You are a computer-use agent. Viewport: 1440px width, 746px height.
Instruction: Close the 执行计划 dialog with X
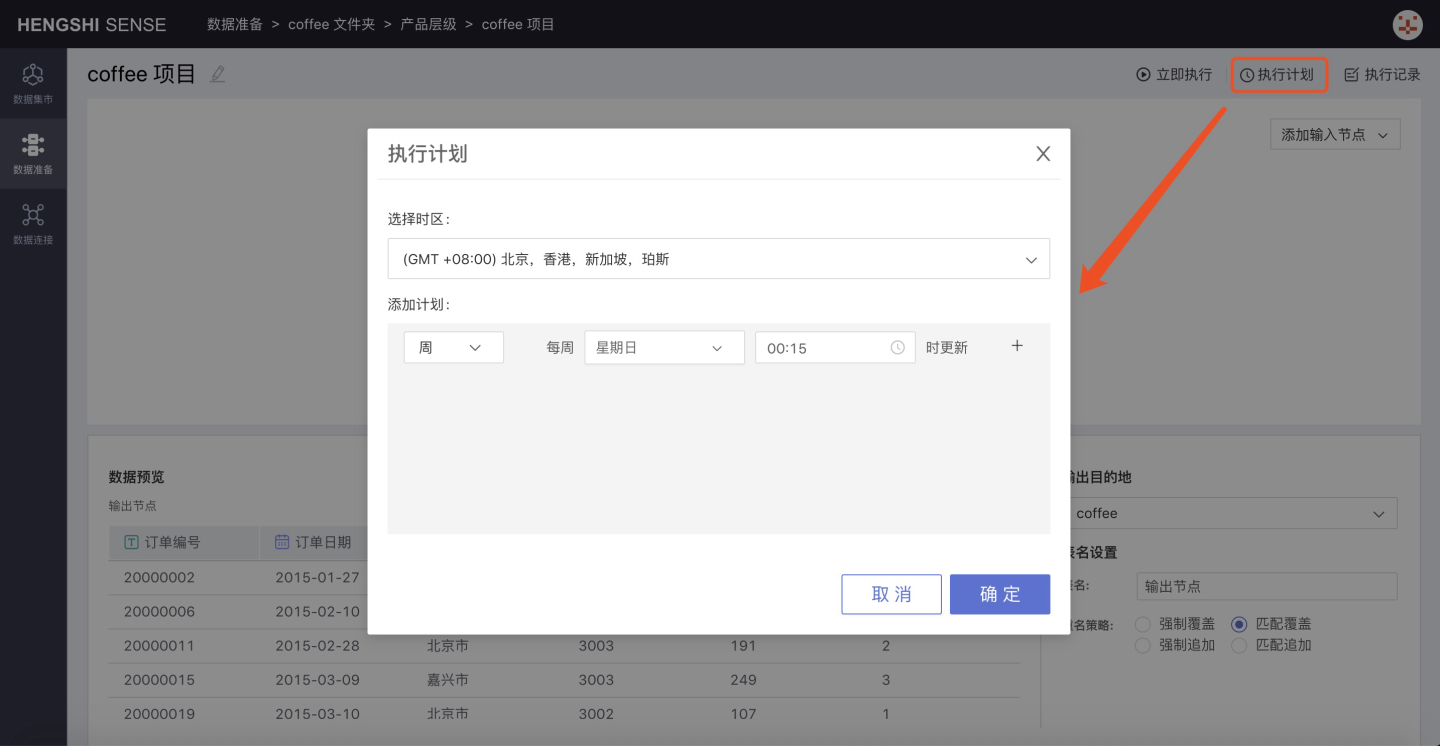(x=1043, y=154)
